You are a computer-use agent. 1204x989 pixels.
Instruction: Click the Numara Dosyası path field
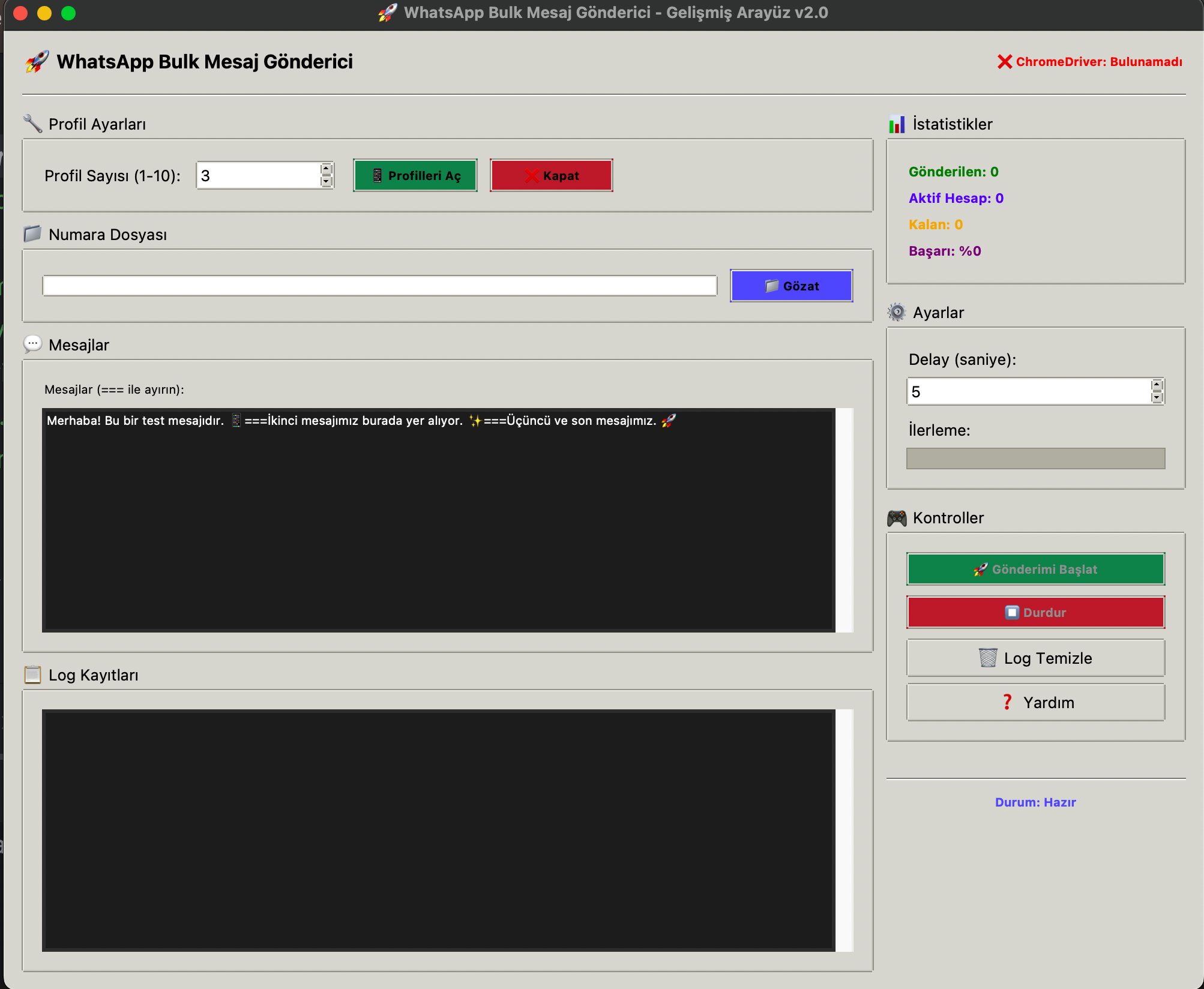coord(380,286)
